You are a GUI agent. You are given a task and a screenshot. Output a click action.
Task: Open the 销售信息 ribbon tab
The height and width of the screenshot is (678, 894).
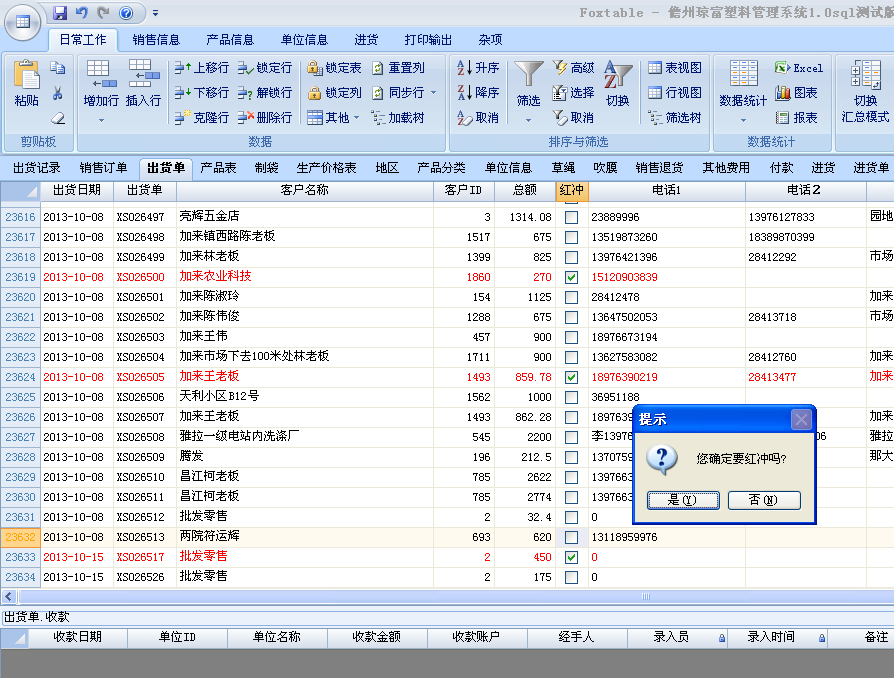coord(156,40)
